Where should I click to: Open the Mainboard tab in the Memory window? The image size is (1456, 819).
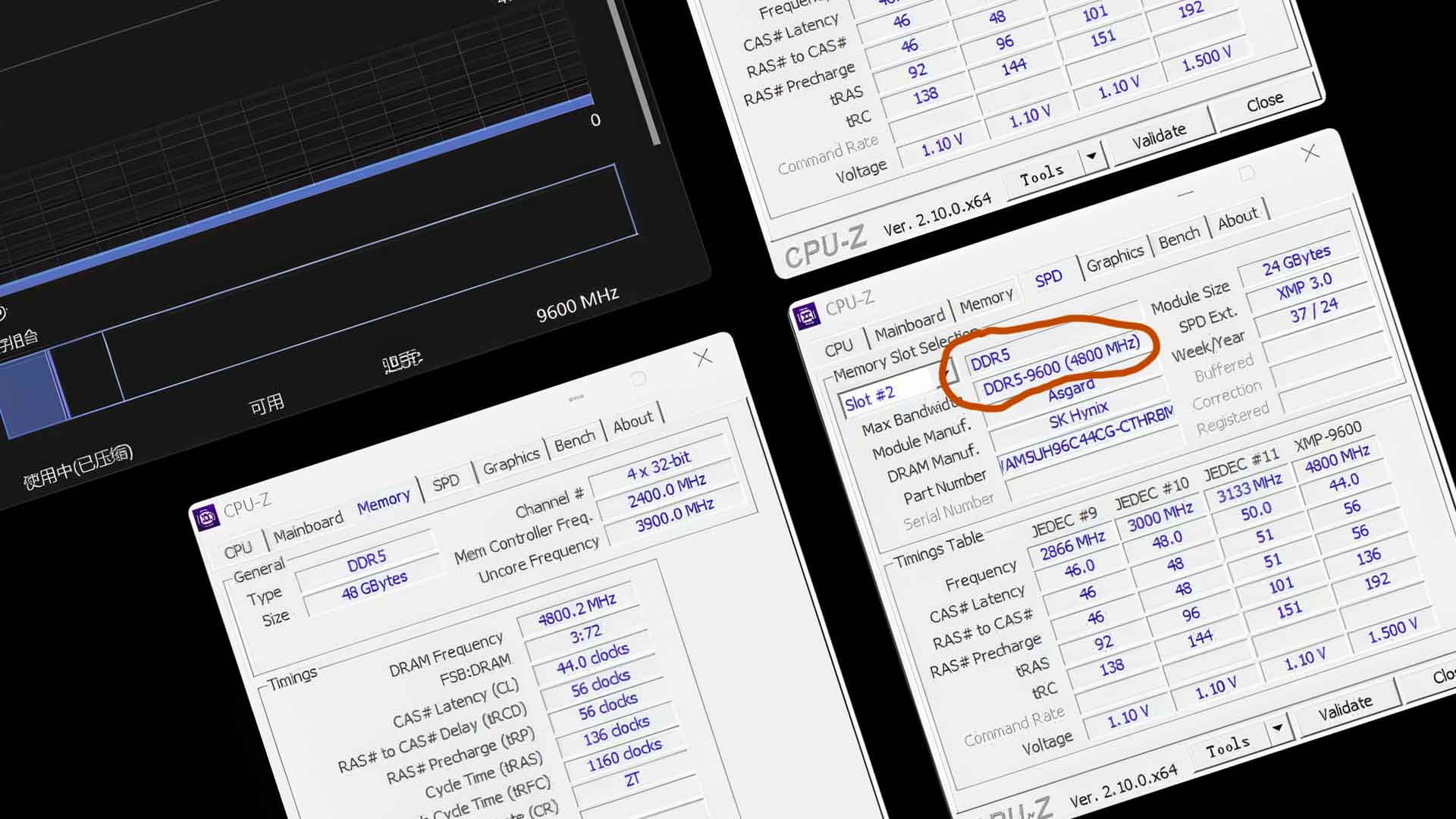point(308,528)
